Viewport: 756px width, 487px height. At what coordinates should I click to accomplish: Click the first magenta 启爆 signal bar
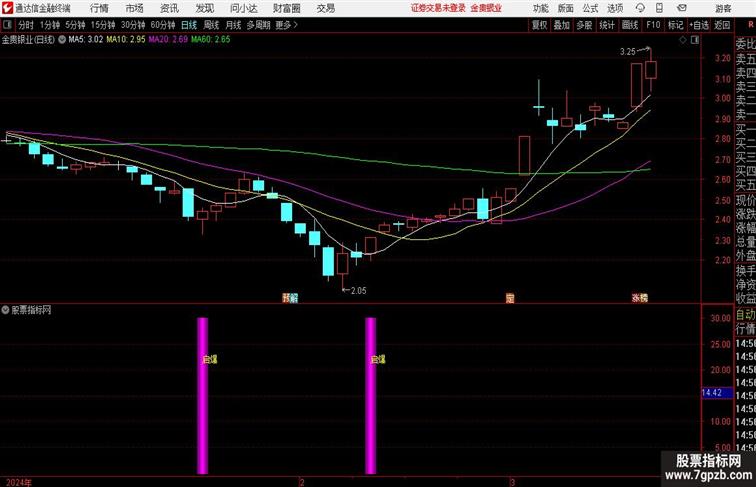pyautogui.click(x=202, y=395)
